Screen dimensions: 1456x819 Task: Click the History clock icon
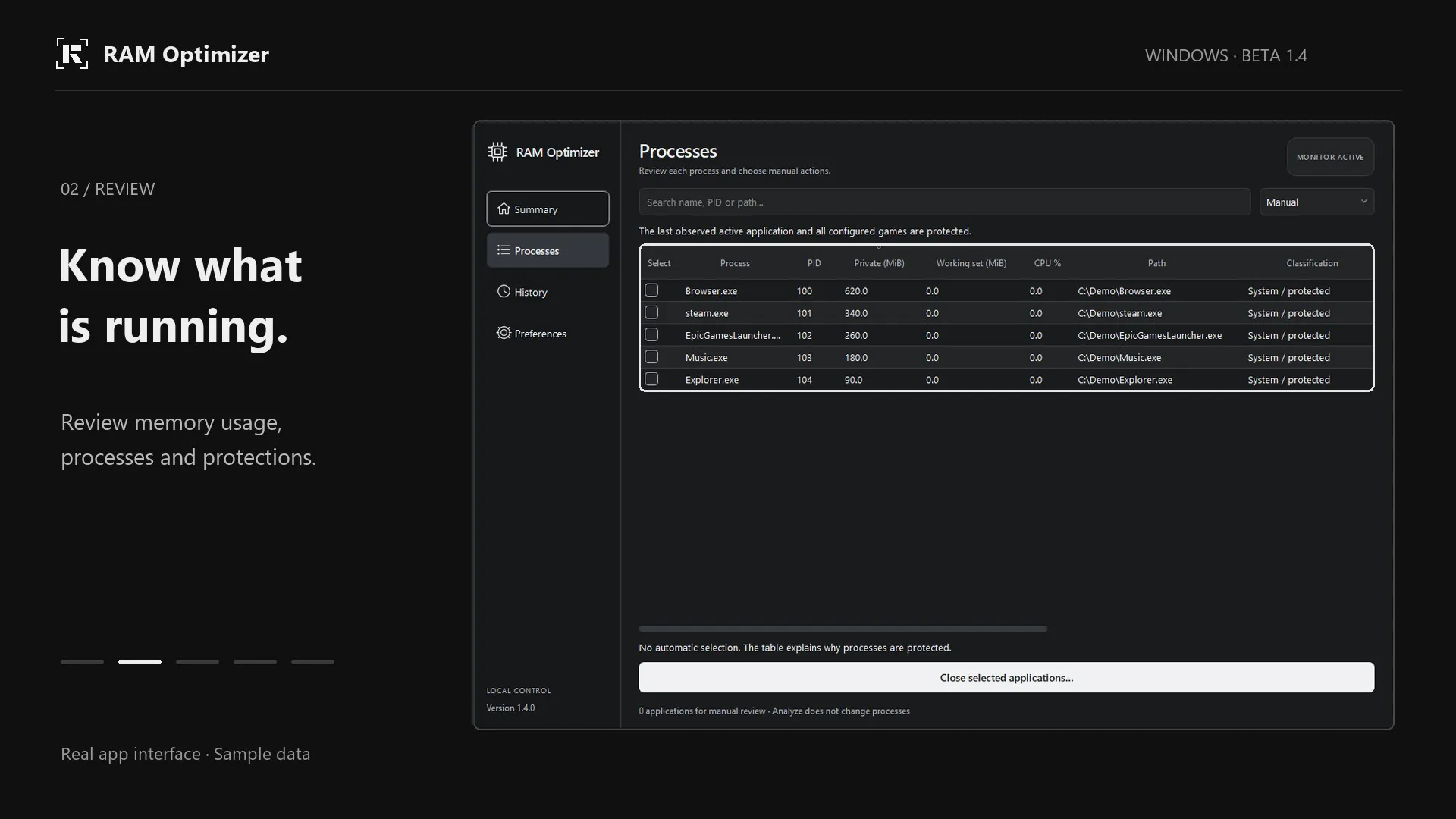click(504, 291)
